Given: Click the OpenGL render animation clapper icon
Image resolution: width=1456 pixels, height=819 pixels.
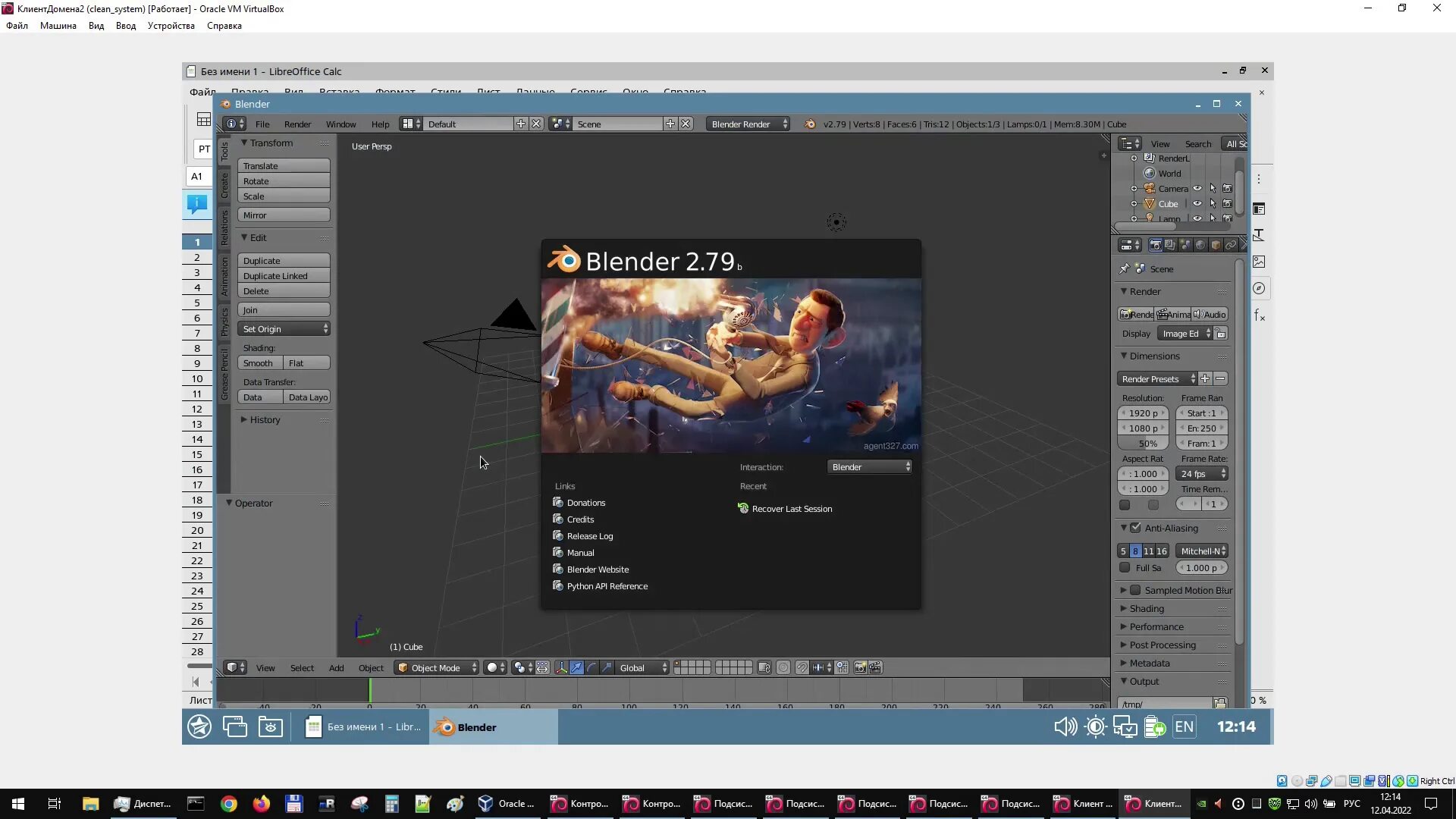Looking at the screenshot, I should pos(875,667).
